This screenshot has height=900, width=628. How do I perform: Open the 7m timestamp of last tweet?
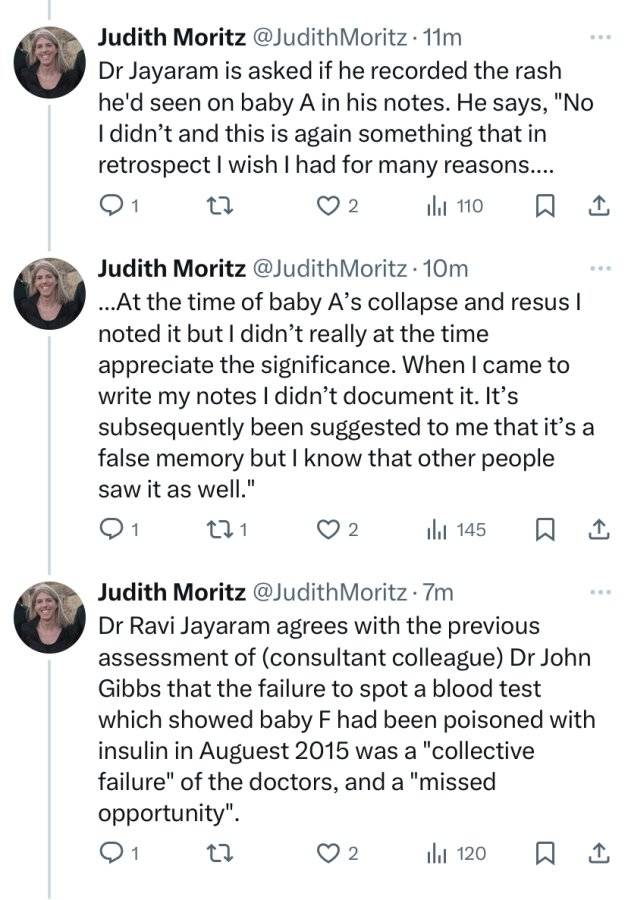[x=437, y=592]
